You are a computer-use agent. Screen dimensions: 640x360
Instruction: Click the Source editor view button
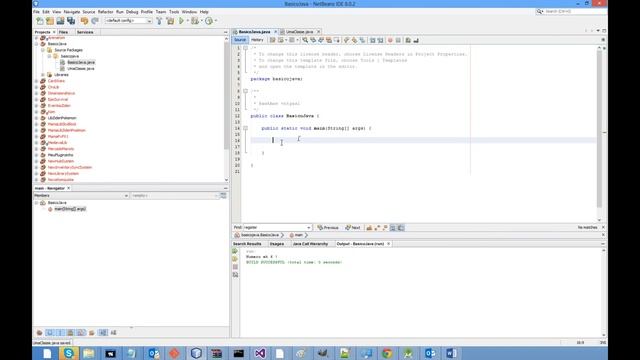(x=240, y=40)
